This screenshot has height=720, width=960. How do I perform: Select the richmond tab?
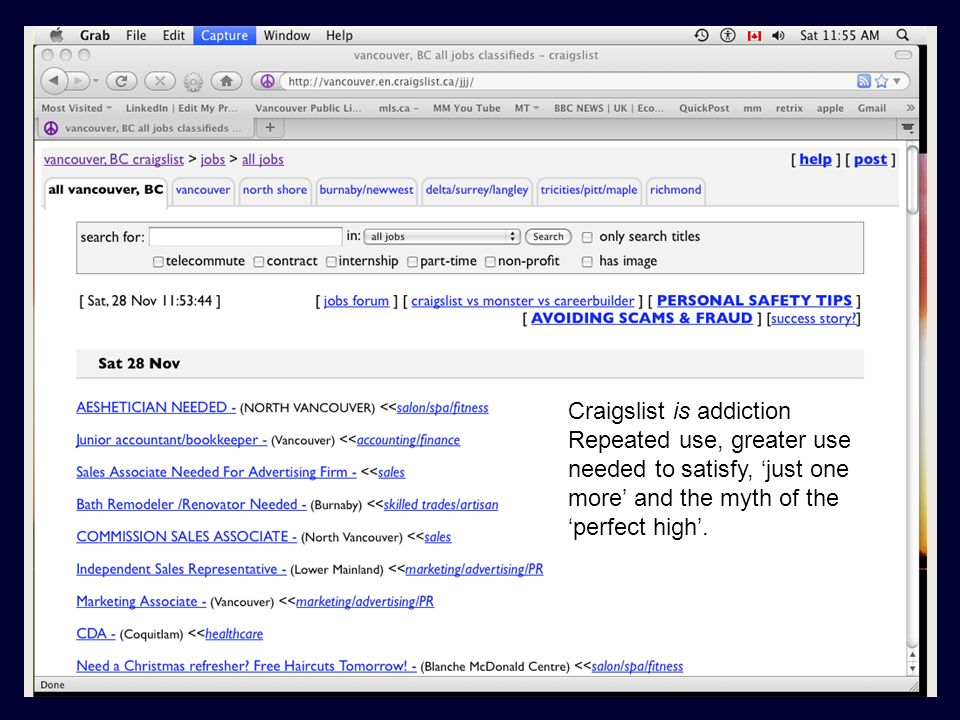(x=675, y=190)
